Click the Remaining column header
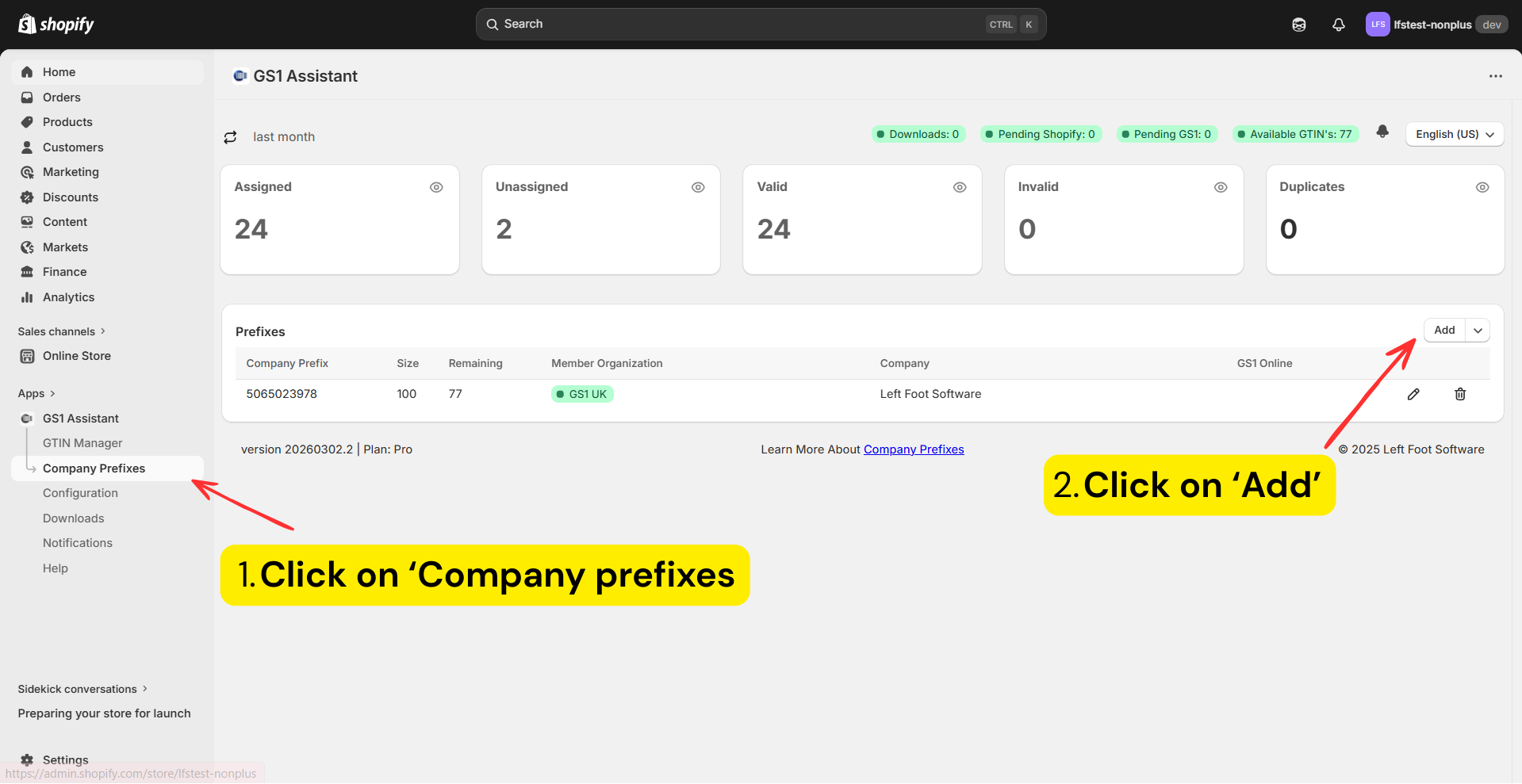The width and height of the screenshot is (1522, 784). coord(475,363)
